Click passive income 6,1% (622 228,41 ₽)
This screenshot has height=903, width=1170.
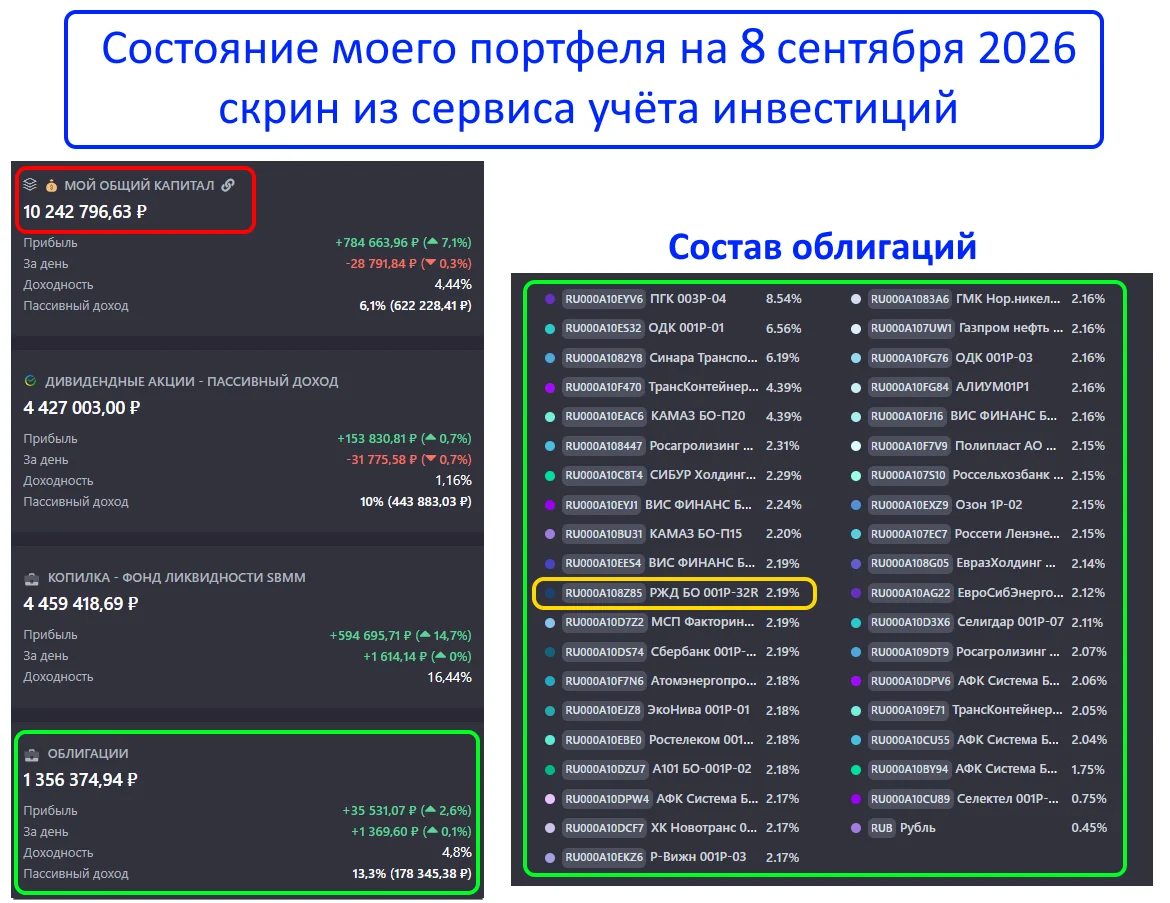416,305
